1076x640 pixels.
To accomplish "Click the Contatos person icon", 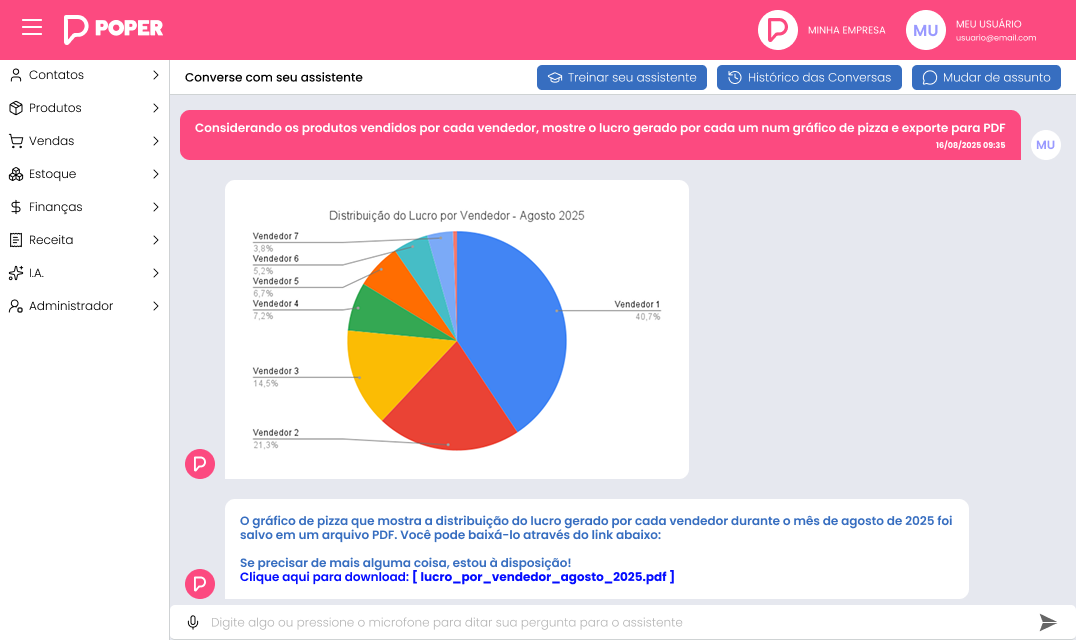I will pos(16,75).
